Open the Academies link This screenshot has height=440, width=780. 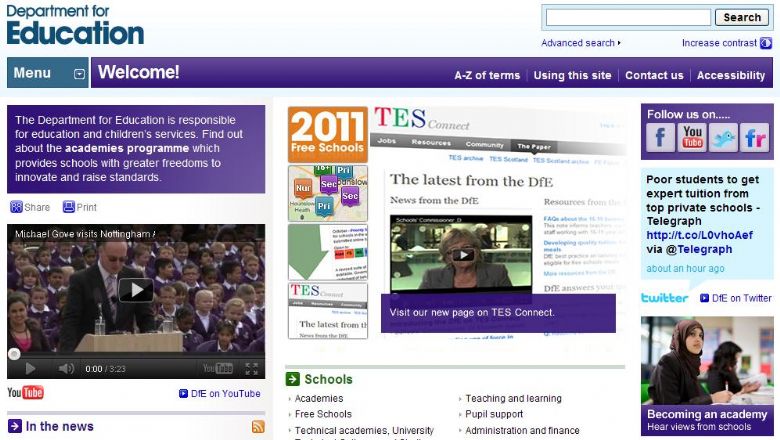(319, 399)
